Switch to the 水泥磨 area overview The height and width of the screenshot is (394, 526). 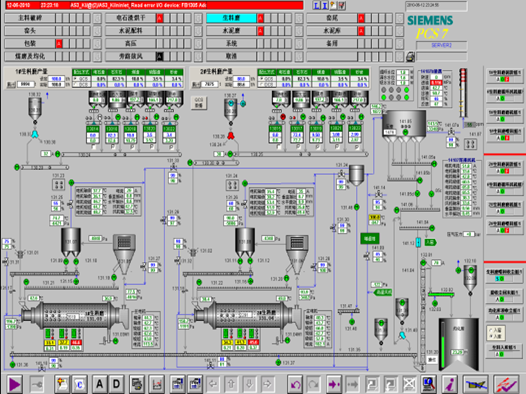pyautogui.click(x=231, y=31)
